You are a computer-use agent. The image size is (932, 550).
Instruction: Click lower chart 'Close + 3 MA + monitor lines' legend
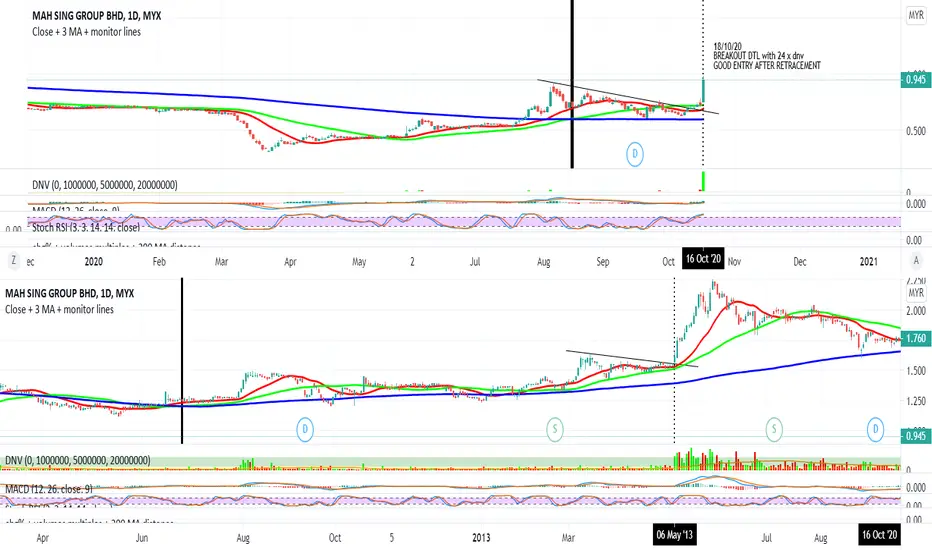[x=59, y=309]
